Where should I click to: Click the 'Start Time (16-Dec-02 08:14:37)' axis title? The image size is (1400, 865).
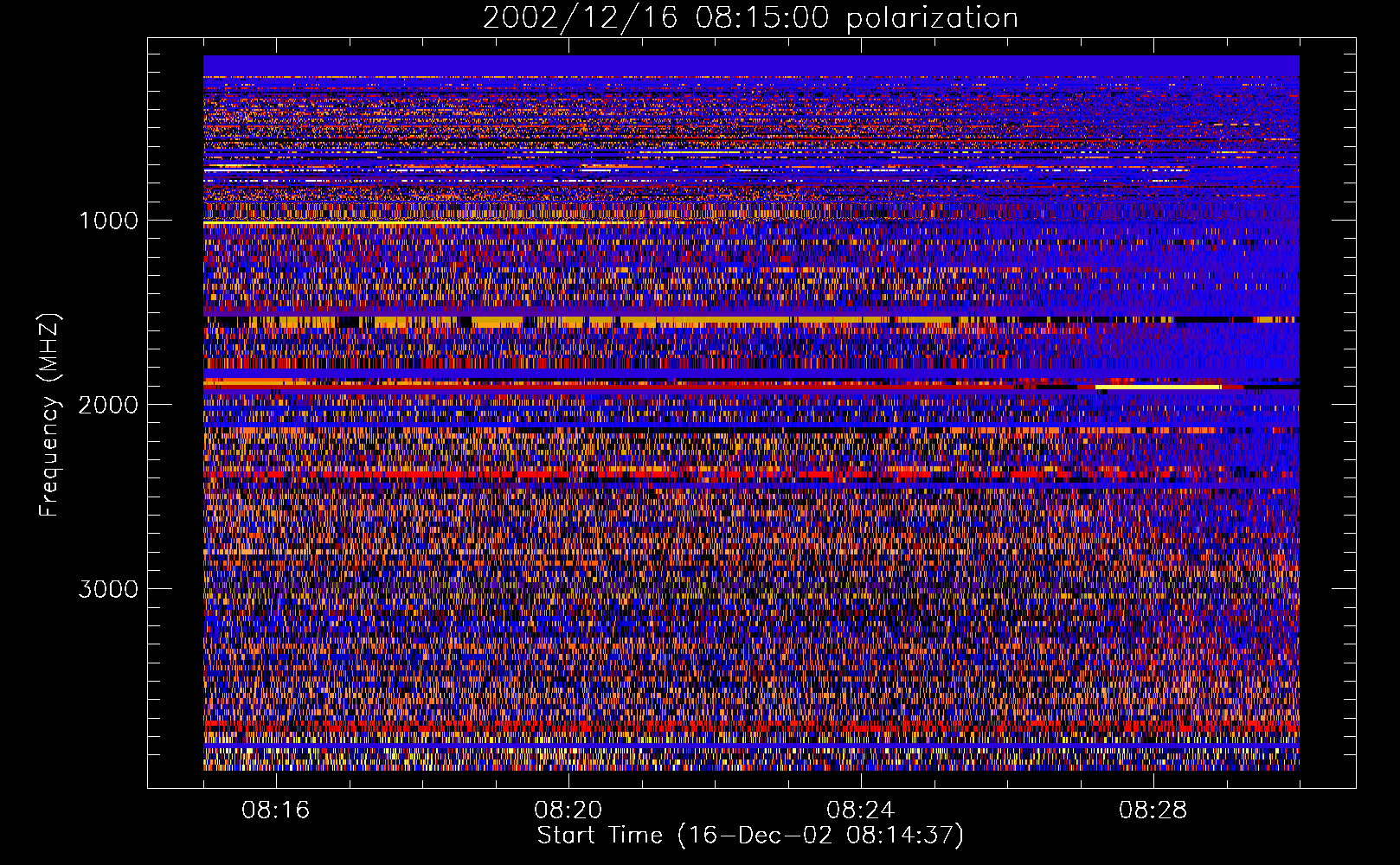pos(750,836)
